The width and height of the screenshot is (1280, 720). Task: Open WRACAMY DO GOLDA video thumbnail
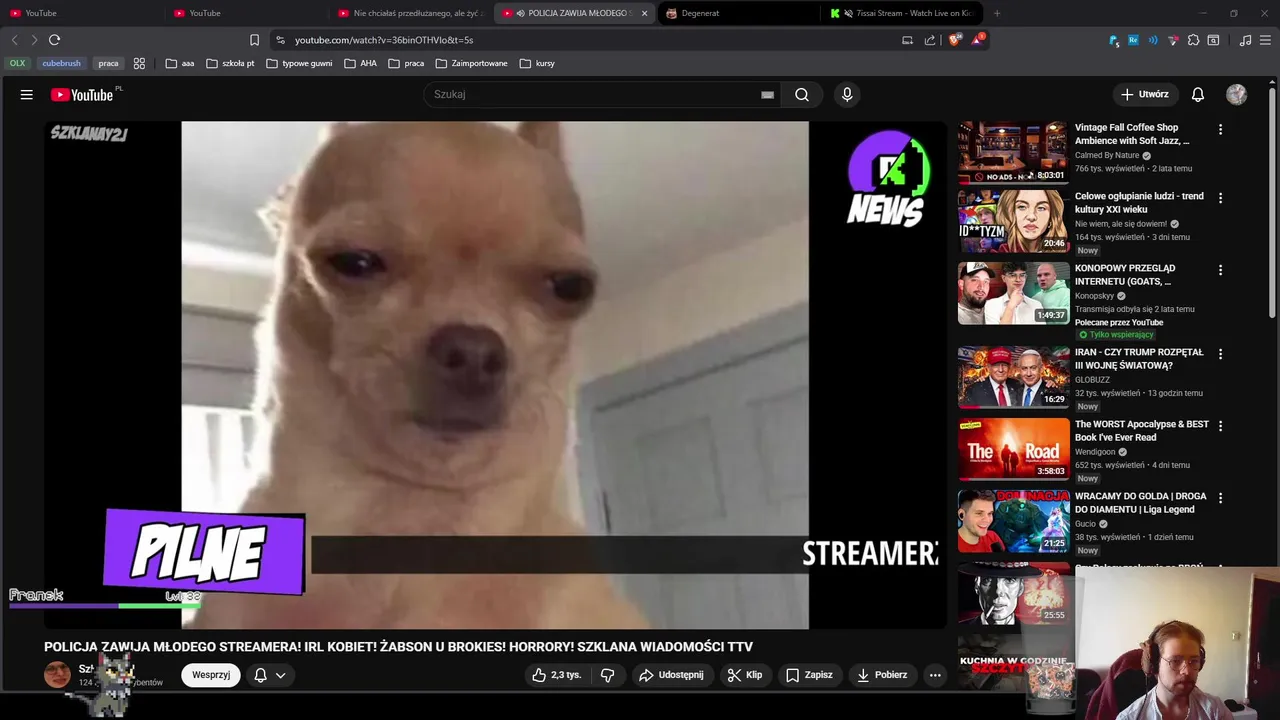click(x=1014, y=521)
